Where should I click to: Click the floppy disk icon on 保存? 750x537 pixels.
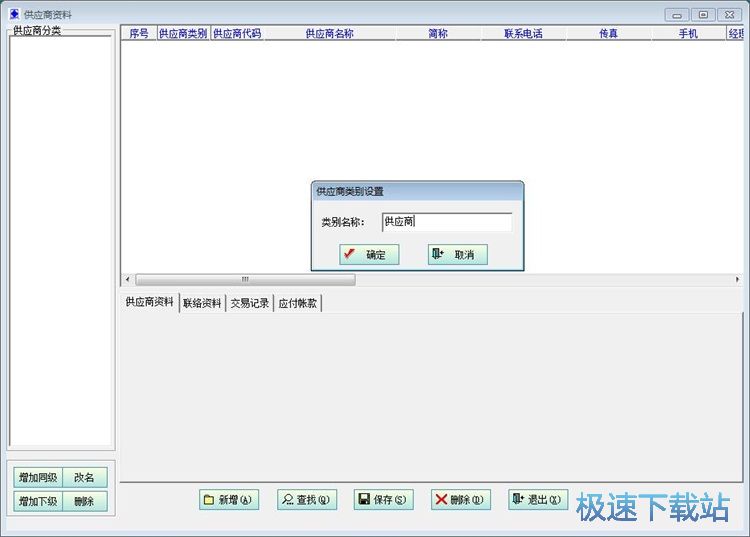(x=364, y=499)
